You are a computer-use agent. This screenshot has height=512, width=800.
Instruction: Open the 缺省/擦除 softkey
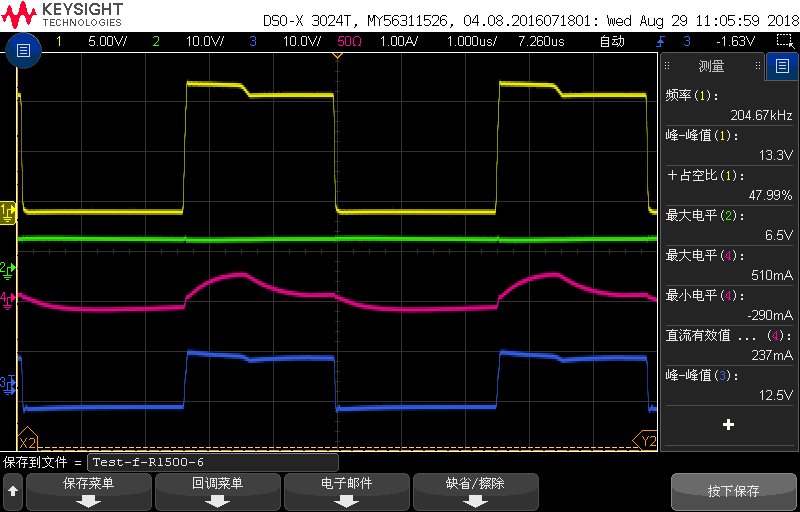[x=476, y=492]
